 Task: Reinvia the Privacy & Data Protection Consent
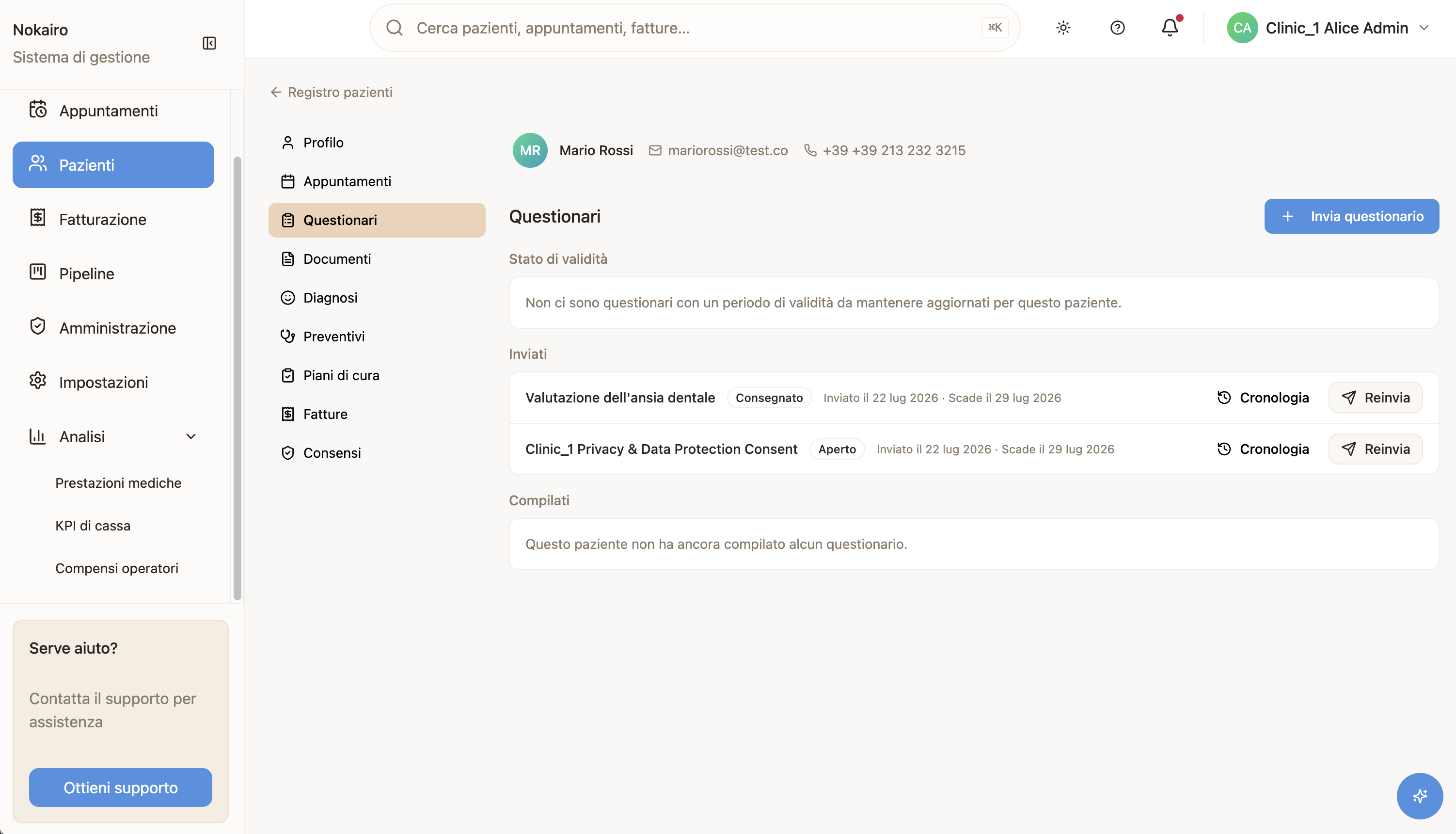pyautogui.click(x=1375, y=449)
